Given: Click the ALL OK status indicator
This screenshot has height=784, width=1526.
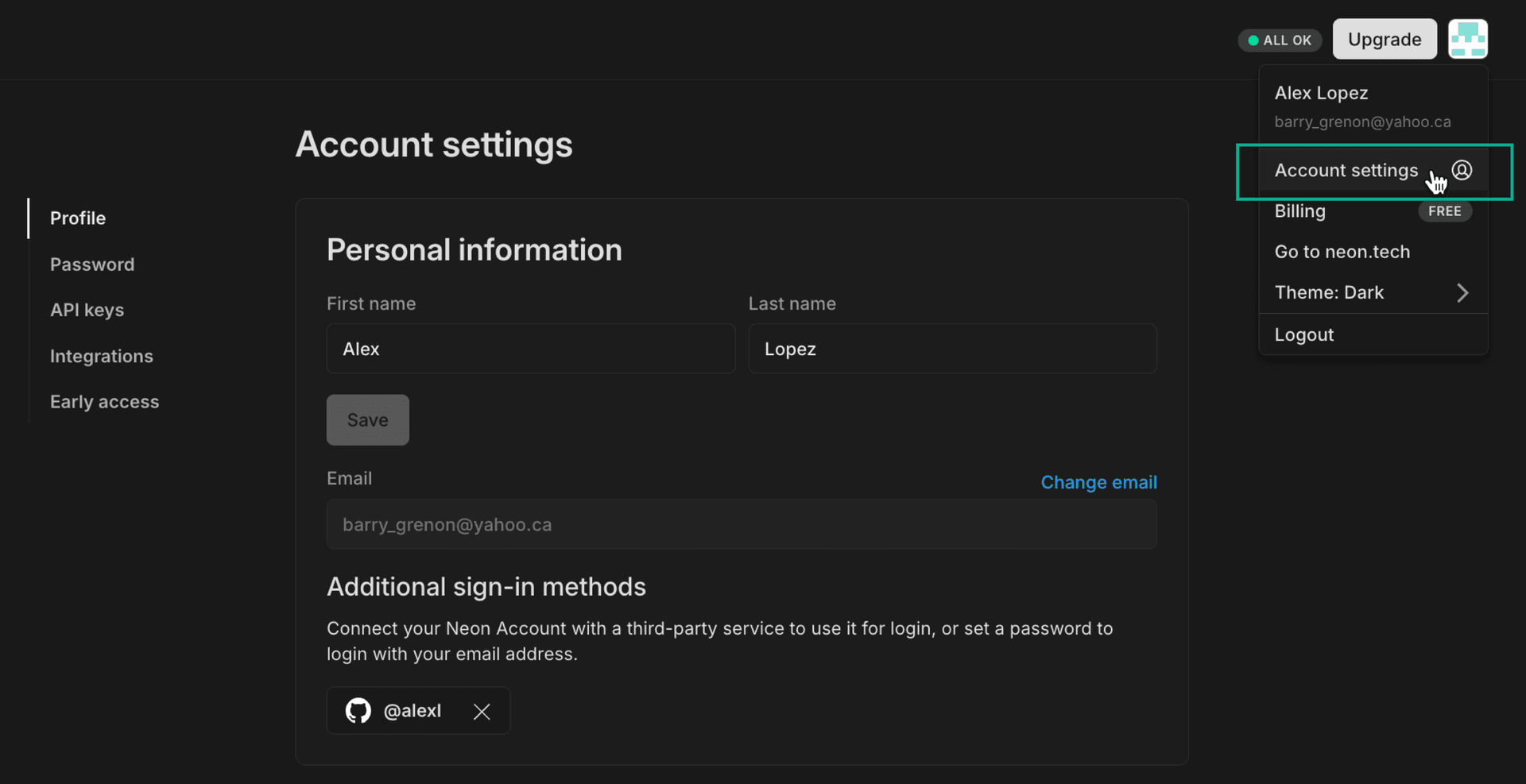Looking at the screenshot, I should (1279, 40).
